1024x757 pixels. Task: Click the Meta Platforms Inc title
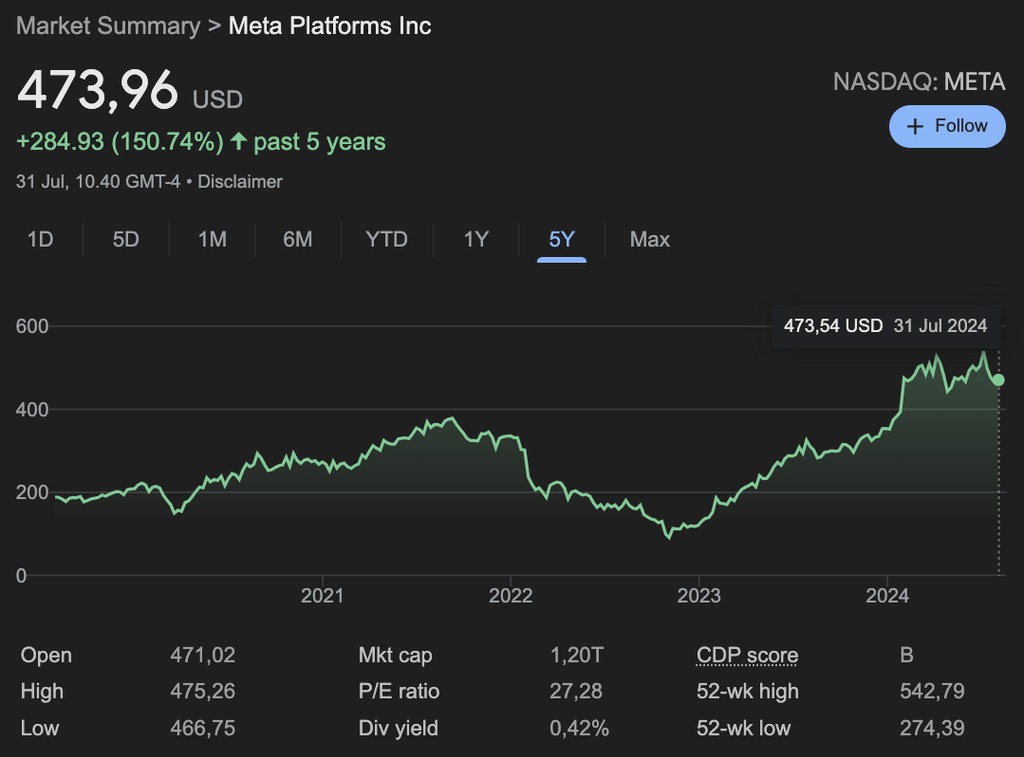pos(330,26)
